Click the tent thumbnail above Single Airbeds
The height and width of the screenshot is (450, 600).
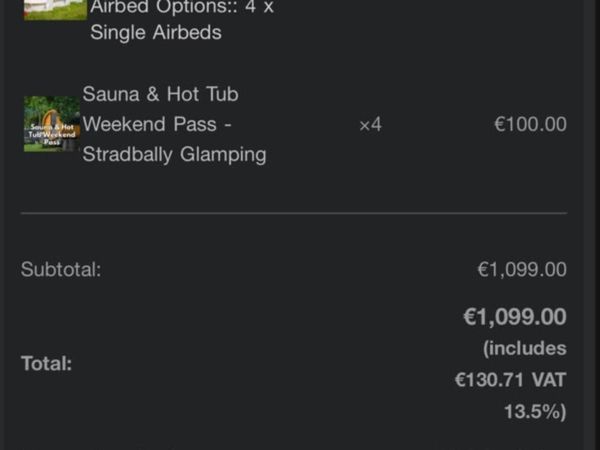click(x=55, y=10)
